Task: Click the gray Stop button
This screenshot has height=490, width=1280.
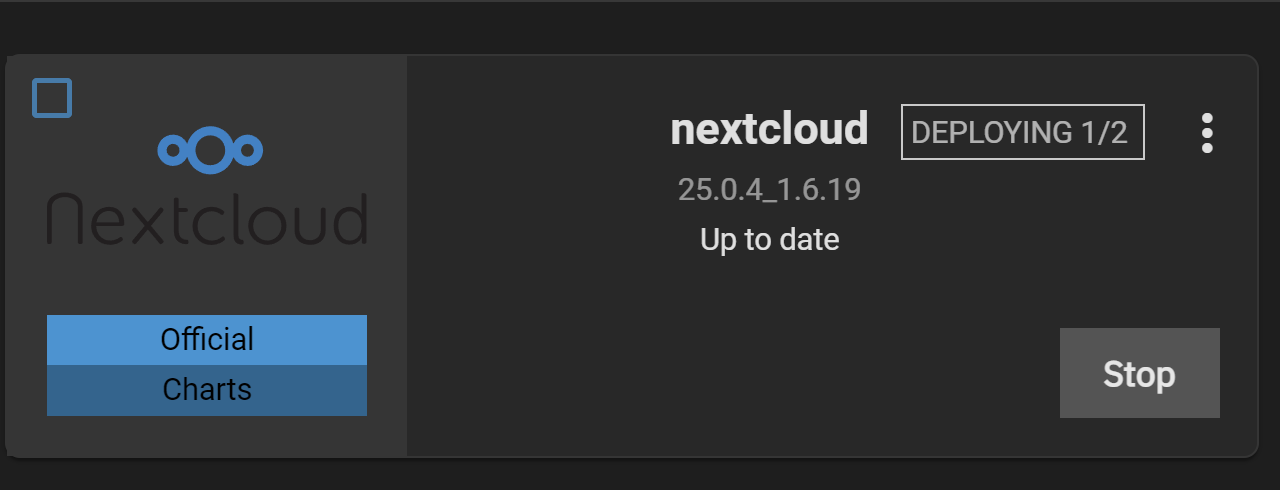Action: coord(1140,373)
